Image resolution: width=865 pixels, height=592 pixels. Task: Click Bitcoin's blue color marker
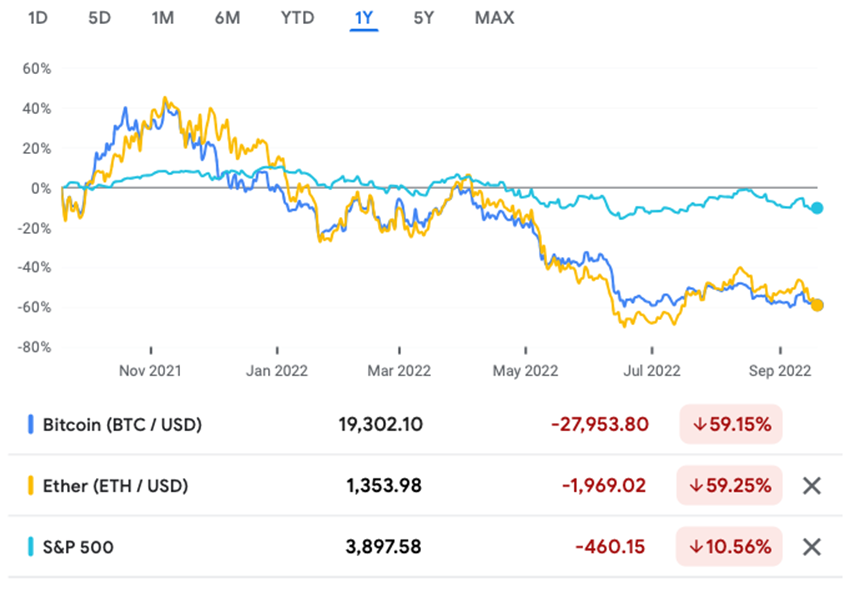[x=31, y=425]
